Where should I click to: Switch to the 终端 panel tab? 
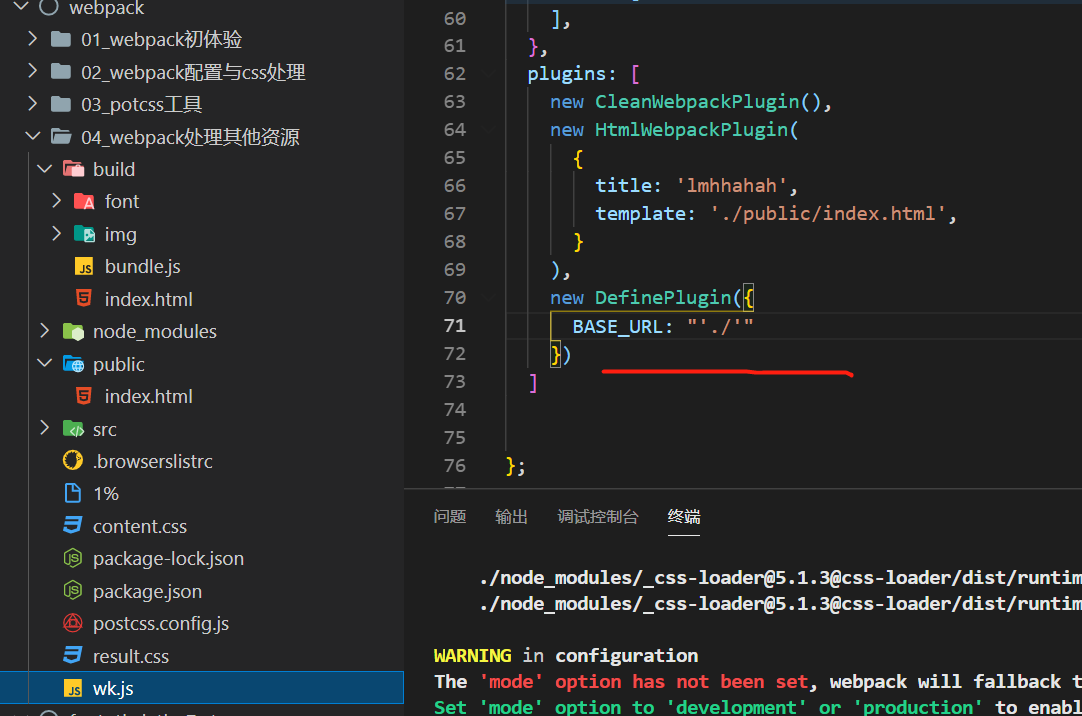click(x=684, y=516)
